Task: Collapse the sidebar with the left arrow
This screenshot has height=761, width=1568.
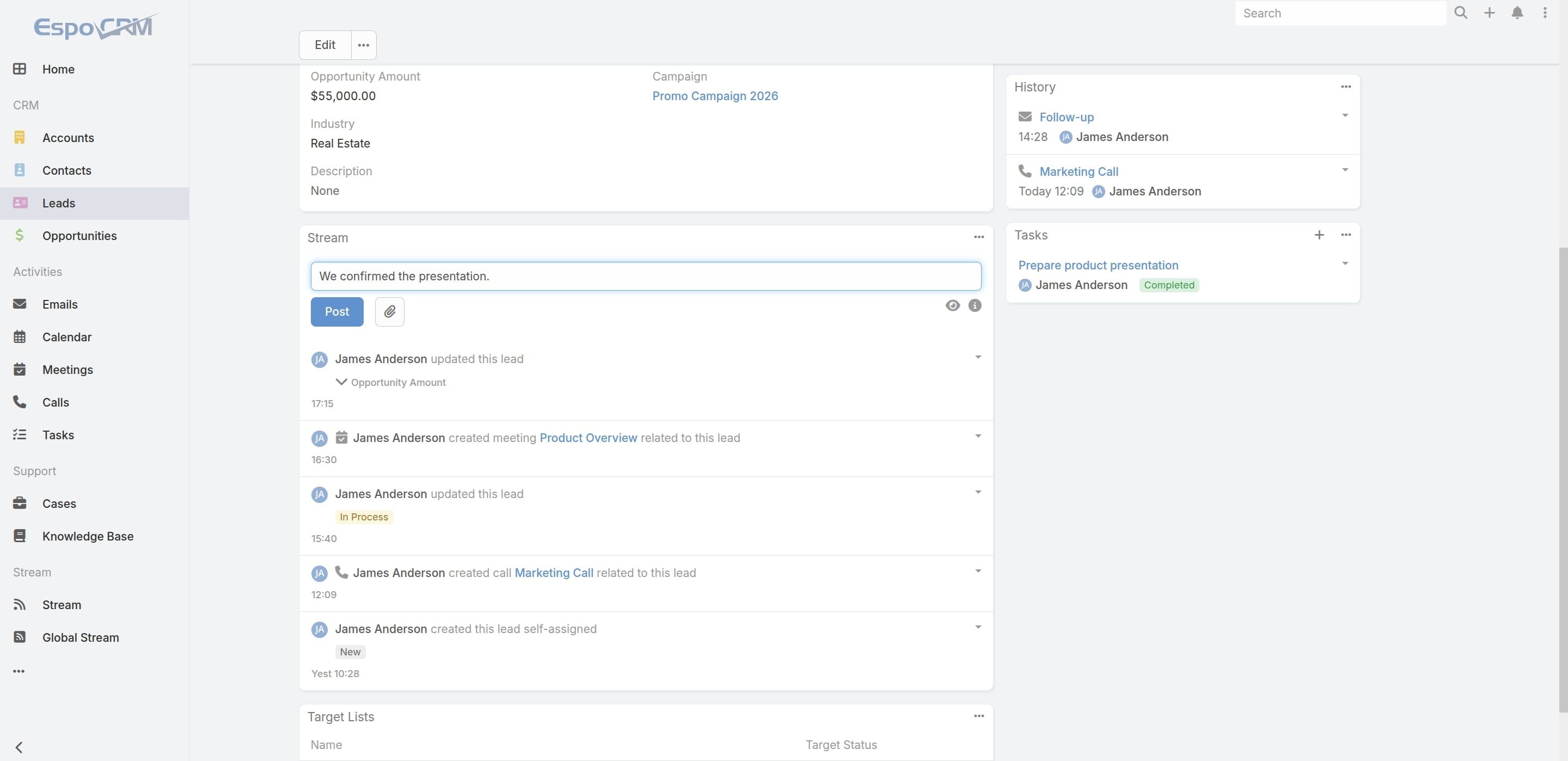Action: click(19, 747)
